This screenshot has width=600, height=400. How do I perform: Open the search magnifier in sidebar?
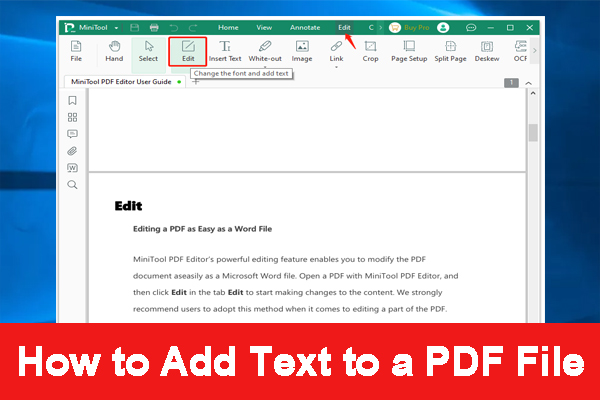click(x=72, y=184)
